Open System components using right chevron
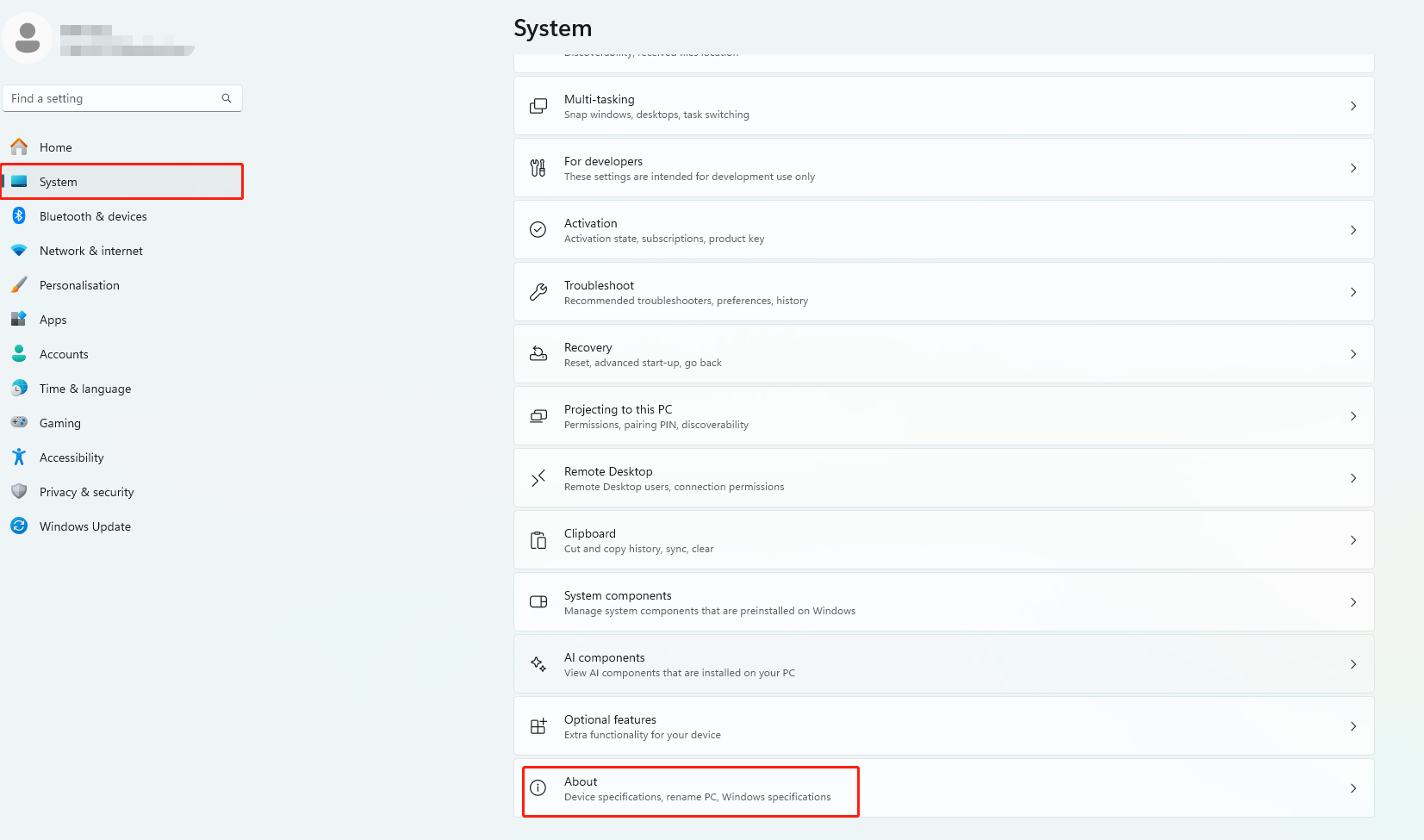This screenshot has width=1424, height=840. tap(1353, 602)
